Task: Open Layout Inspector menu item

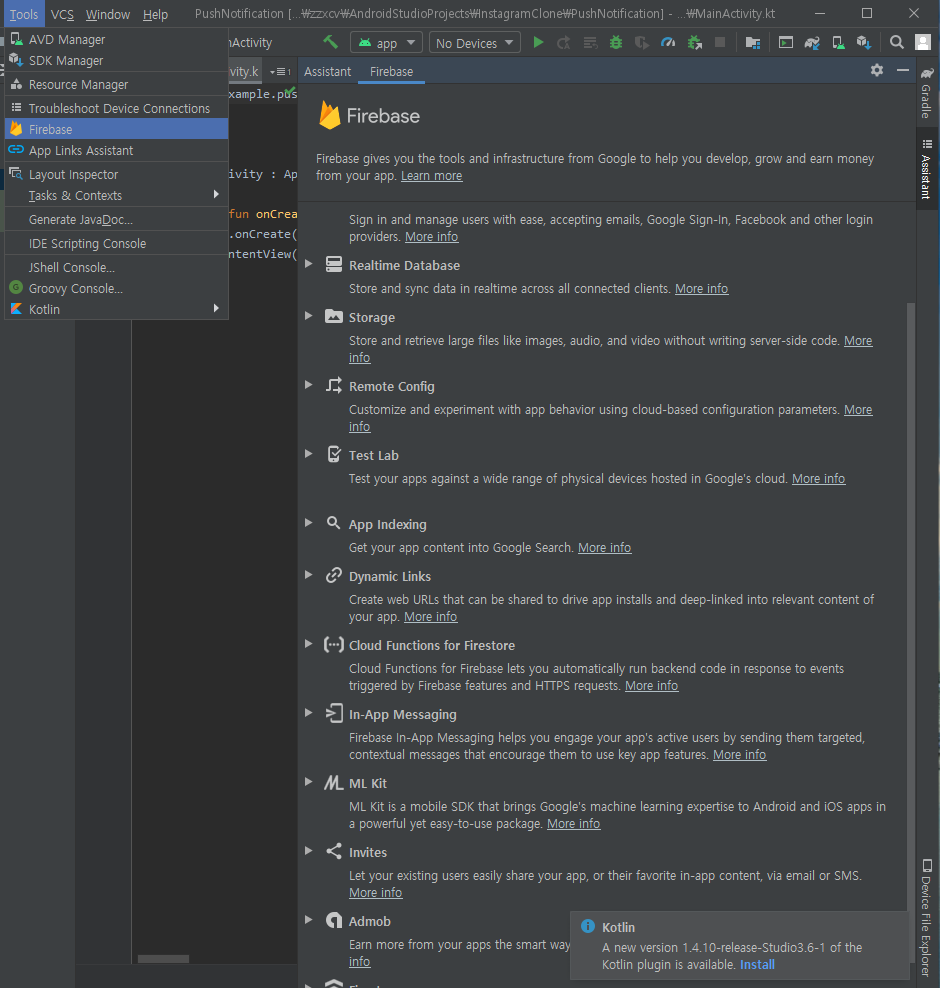Action: [x=117, y=175]
